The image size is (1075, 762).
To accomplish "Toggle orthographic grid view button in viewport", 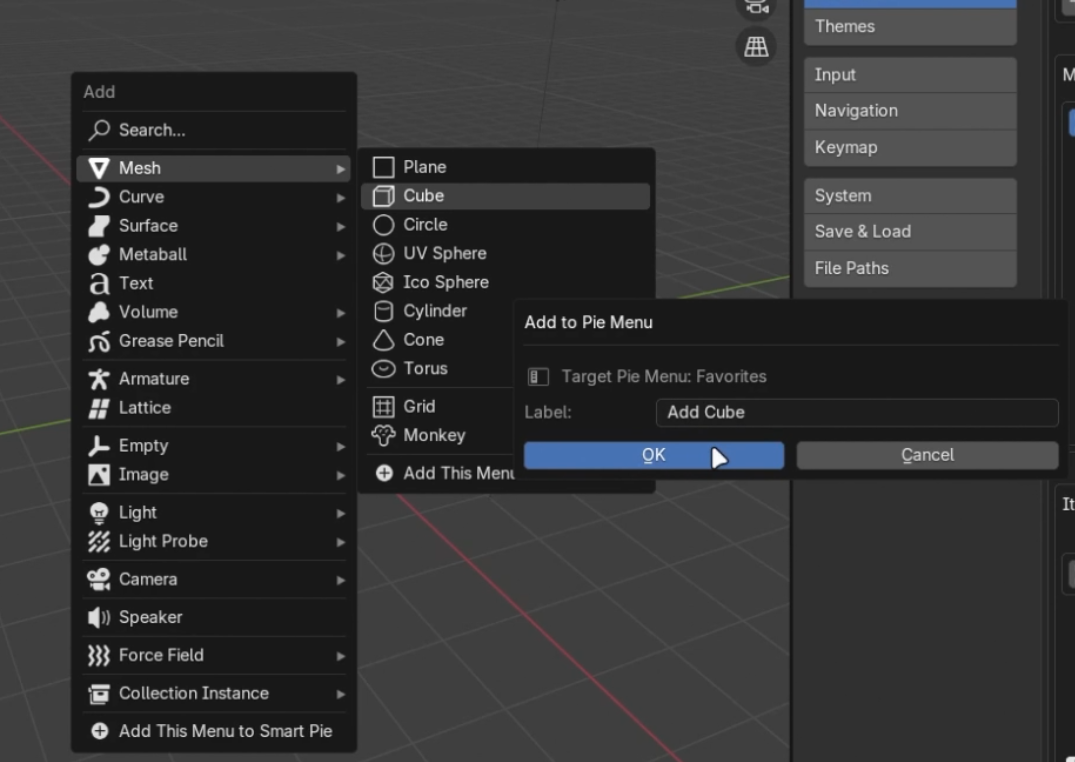I will (x=756, y=47).
